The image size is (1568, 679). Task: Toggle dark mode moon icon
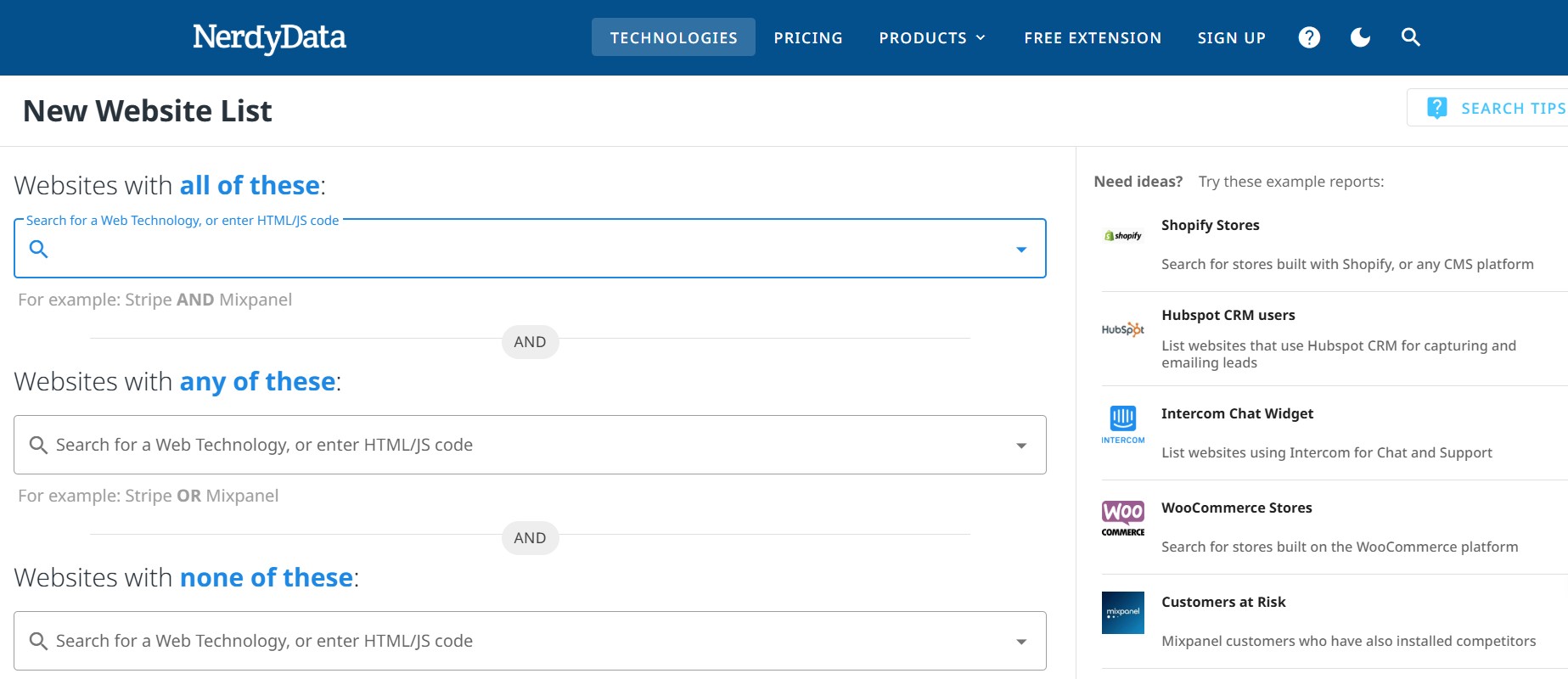(1360, 37)
